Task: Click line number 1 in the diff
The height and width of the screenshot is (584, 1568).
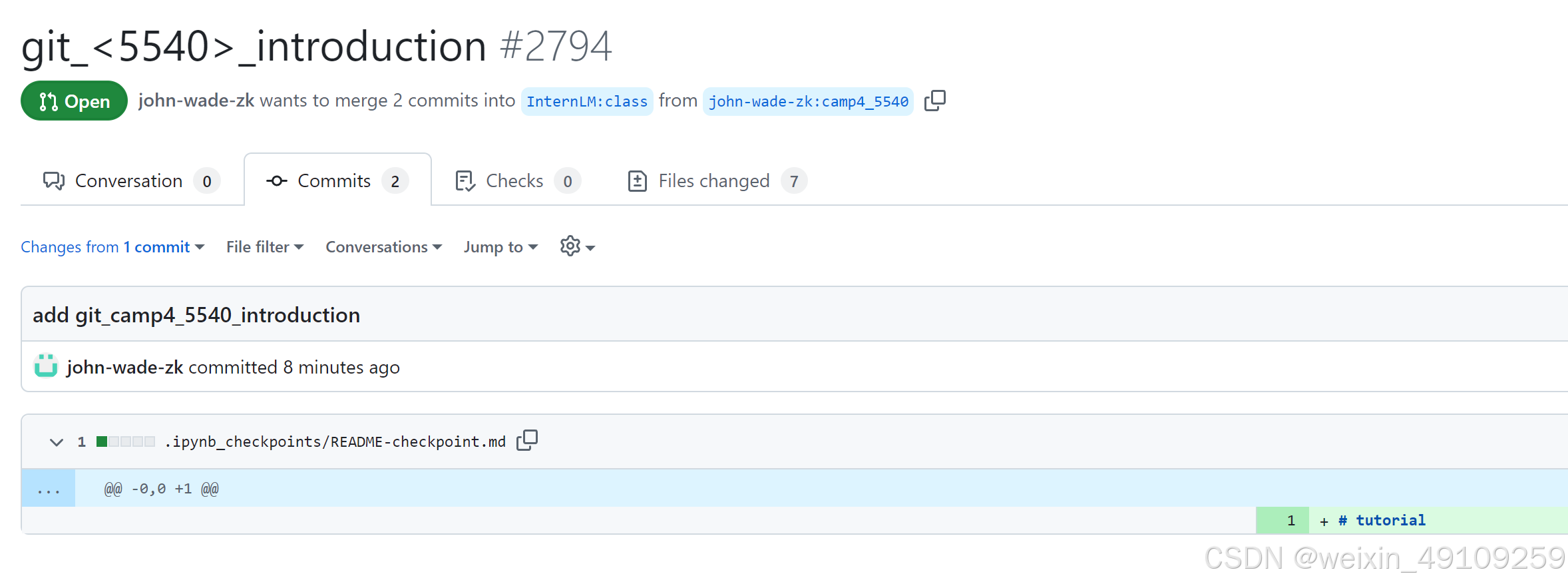Action: click(x=1290, y=520)
